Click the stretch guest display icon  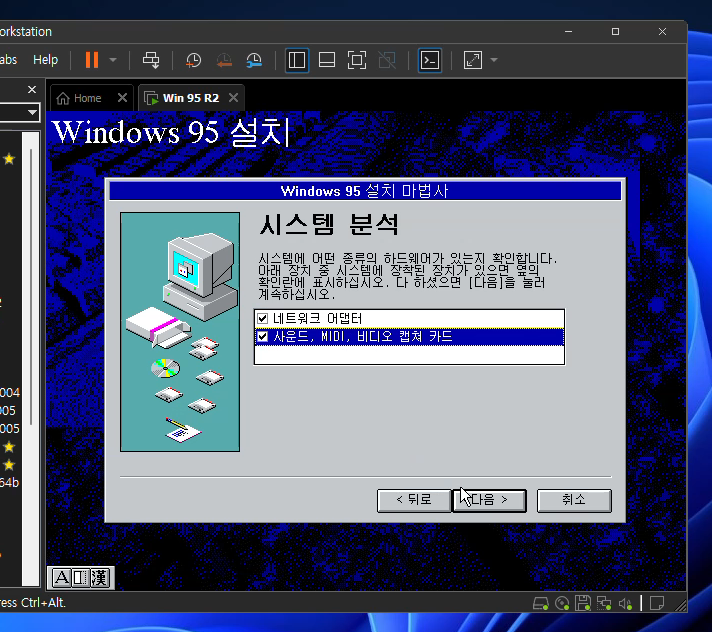[x=473, y=60]
